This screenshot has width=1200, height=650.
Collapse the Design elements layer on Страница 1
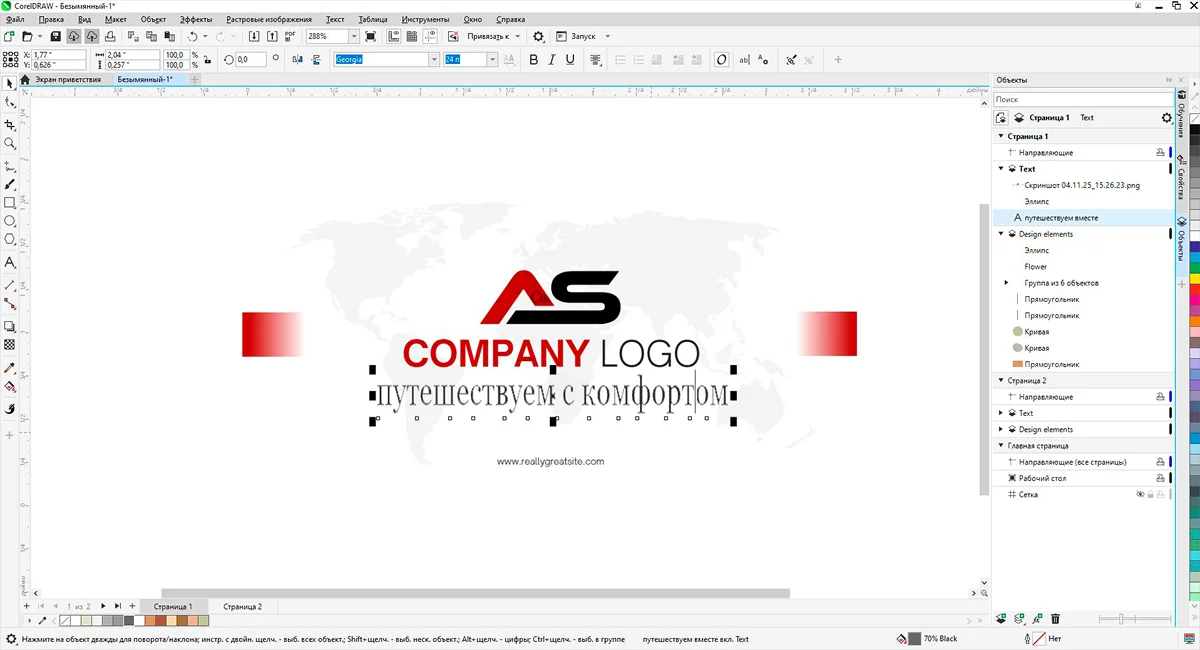click(1001, 234)
